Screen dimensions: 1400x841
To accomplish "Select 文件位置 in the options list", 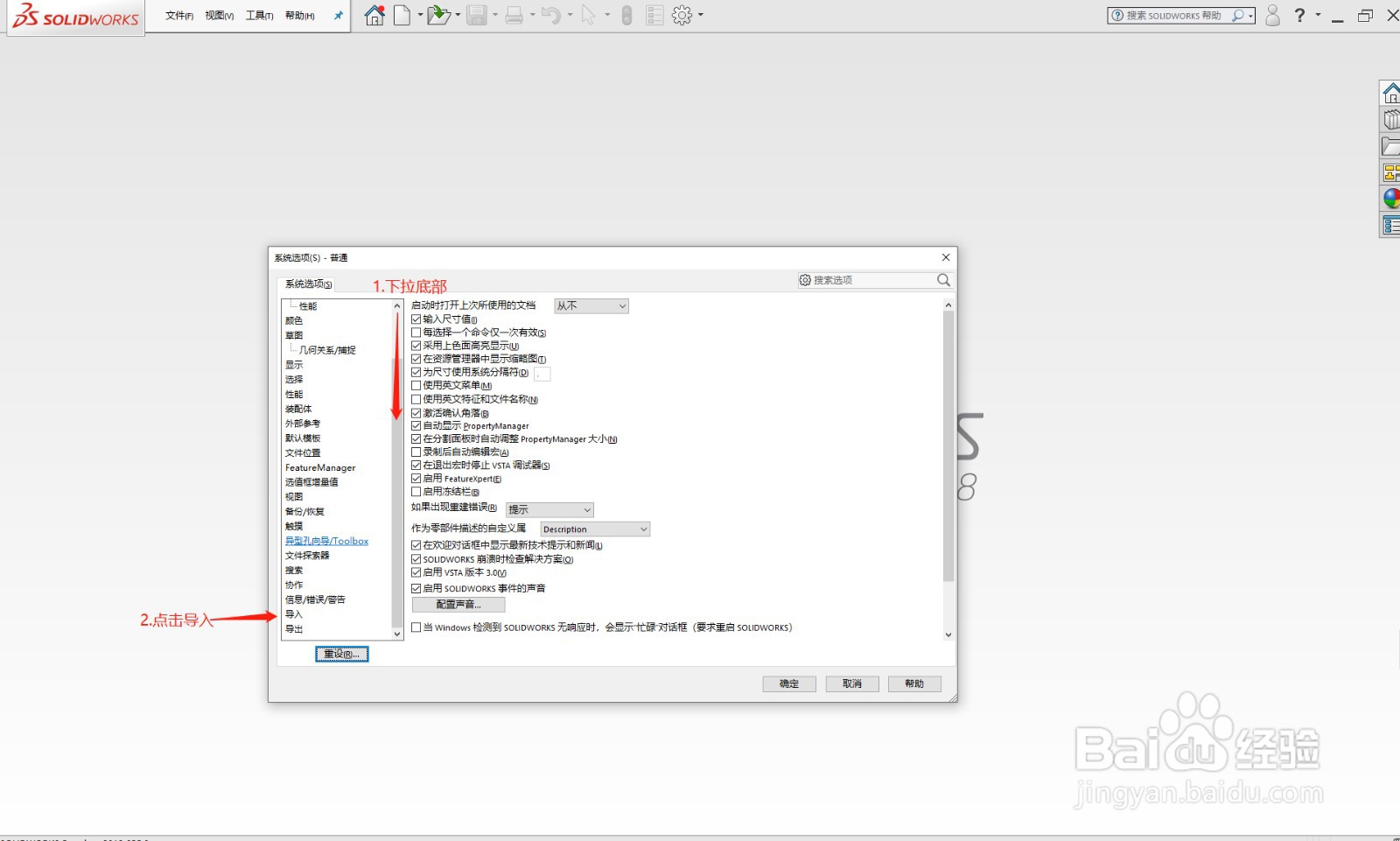I will pyautogui.click(x=303, y=452).
